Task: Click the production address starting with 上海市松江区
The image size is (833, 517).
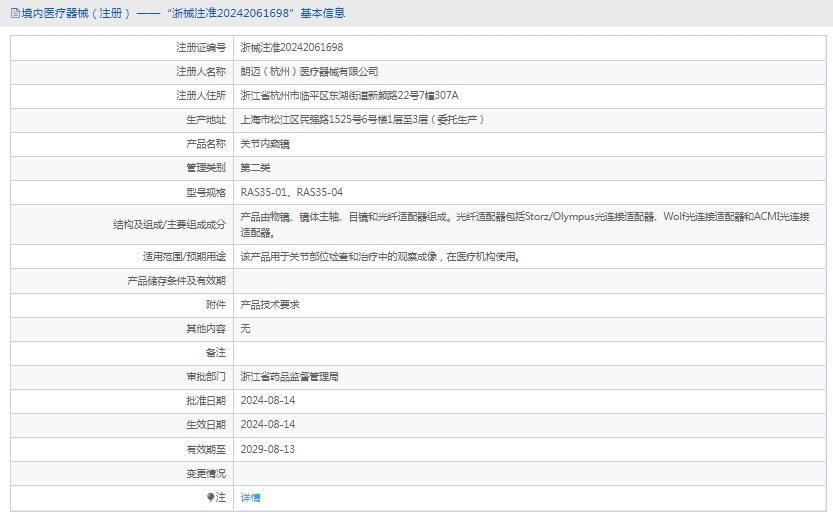Action: coord(363,119)
